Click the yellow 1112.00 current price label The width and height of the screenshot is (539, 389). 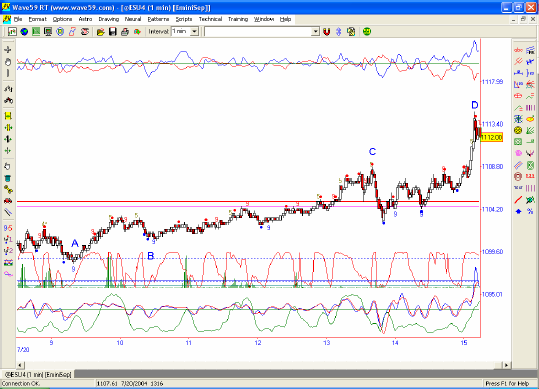point(492,137)
